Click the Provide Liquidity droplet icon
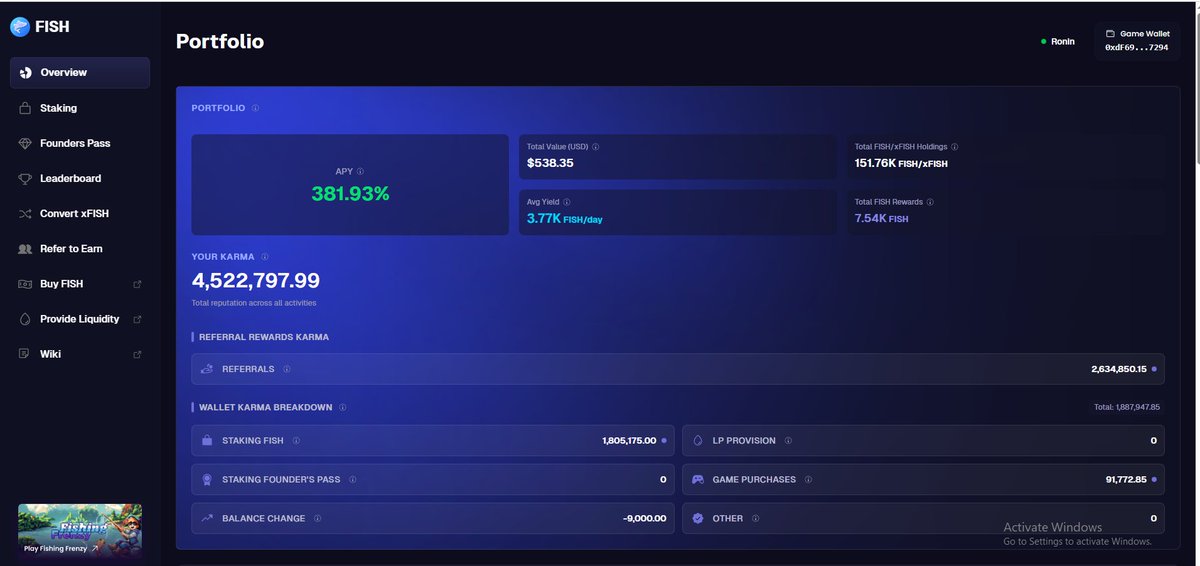 pos(25,319)
